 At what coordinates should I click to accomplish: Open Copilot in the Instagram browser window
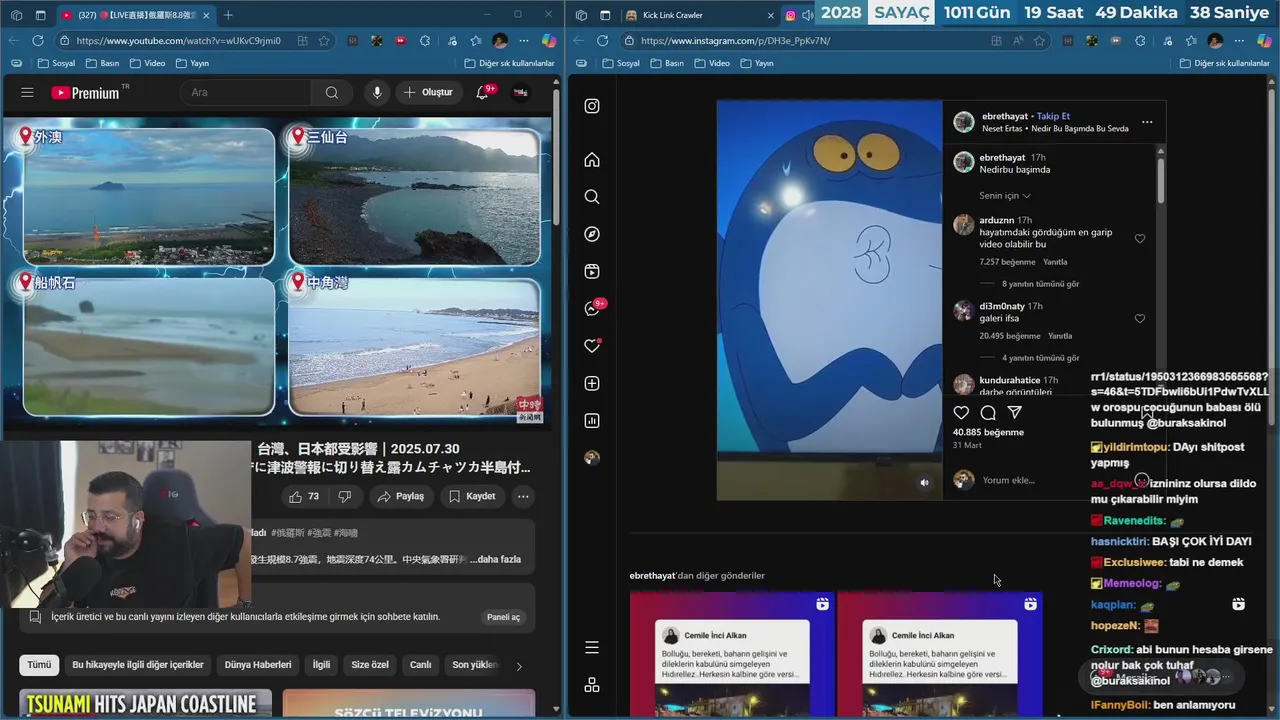click(1263, 41)
